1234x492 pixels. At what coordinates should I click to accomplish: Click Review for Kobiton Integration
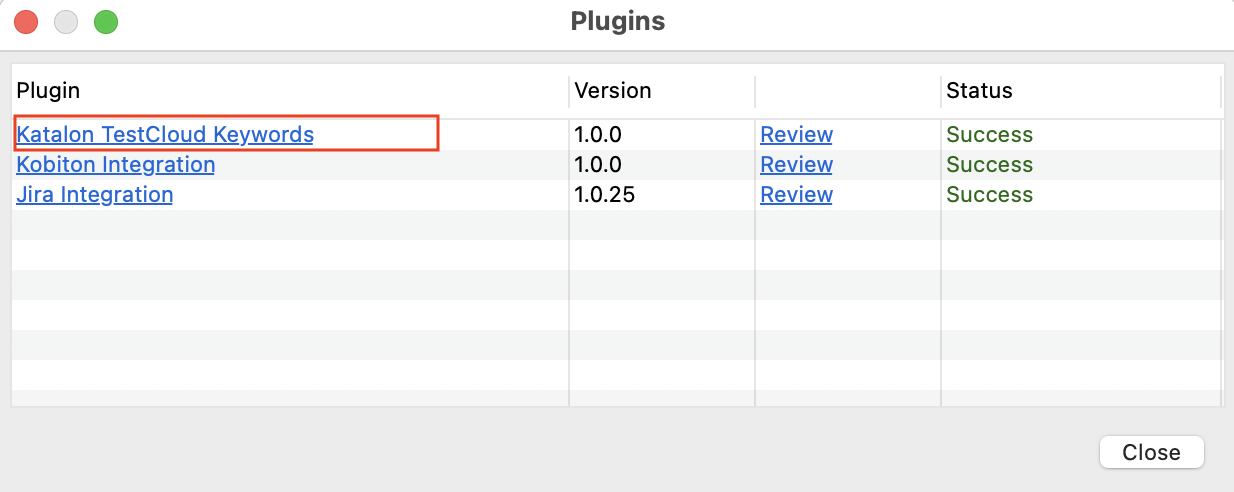coord(796,164)
